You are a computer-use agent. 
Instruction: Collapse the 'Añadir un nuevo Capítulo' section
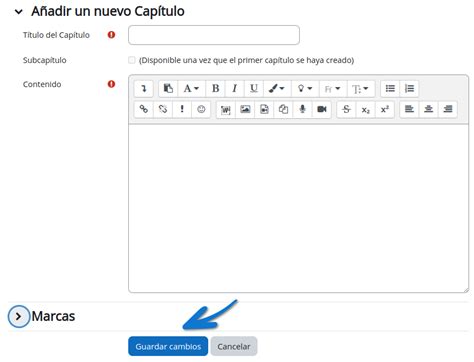tap(19, 12)
